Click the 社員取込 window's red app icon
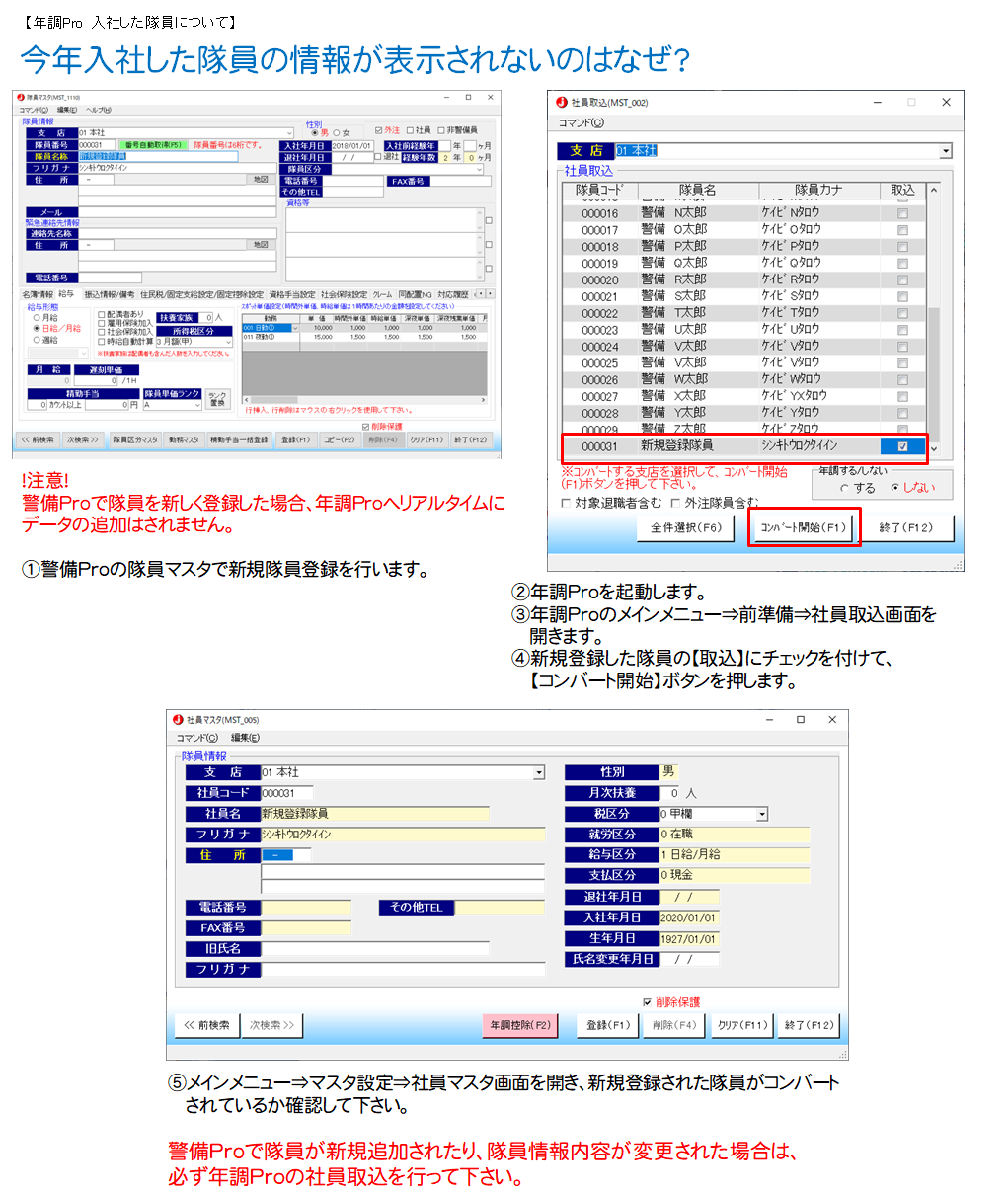This screenshot has height=1195, width=1008. [x=562, y=102]
